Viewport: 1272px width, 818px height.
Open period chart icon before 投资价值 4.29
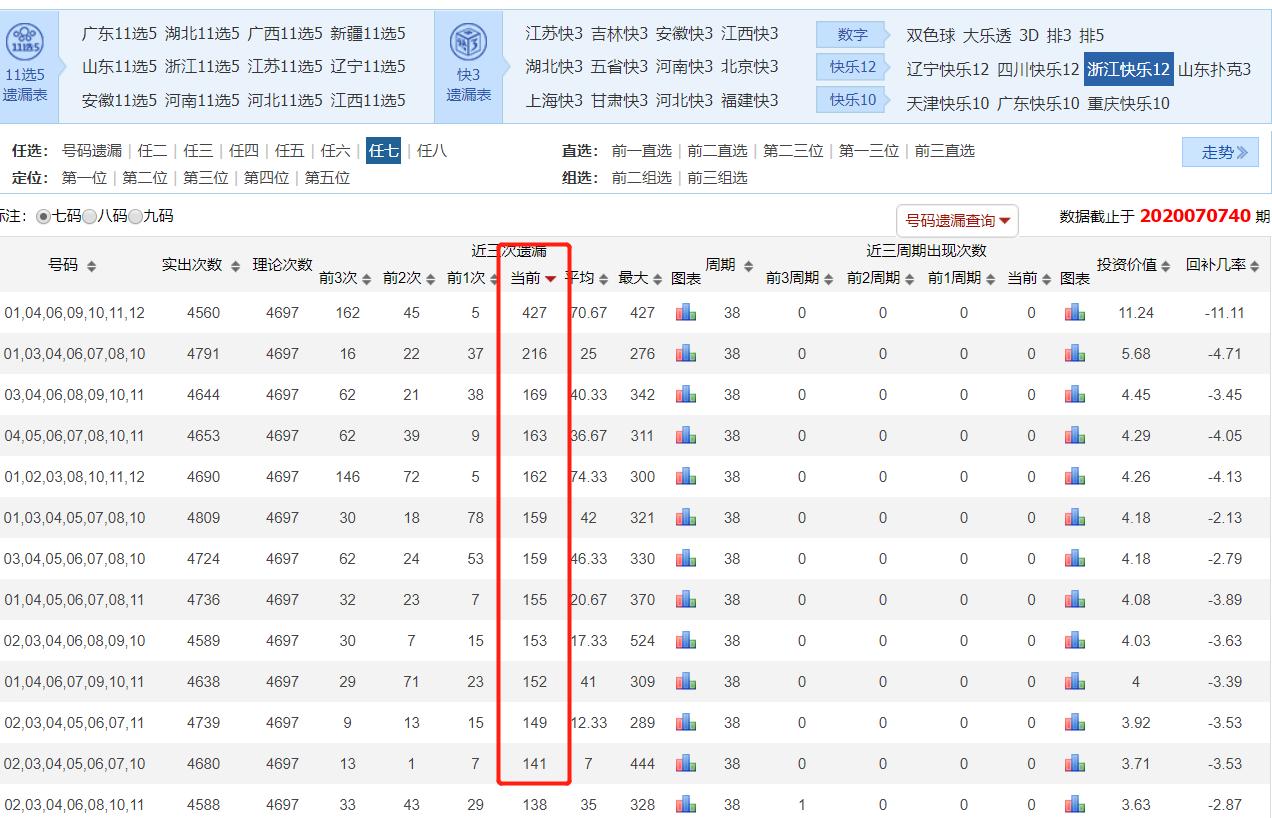[1075, 436]
